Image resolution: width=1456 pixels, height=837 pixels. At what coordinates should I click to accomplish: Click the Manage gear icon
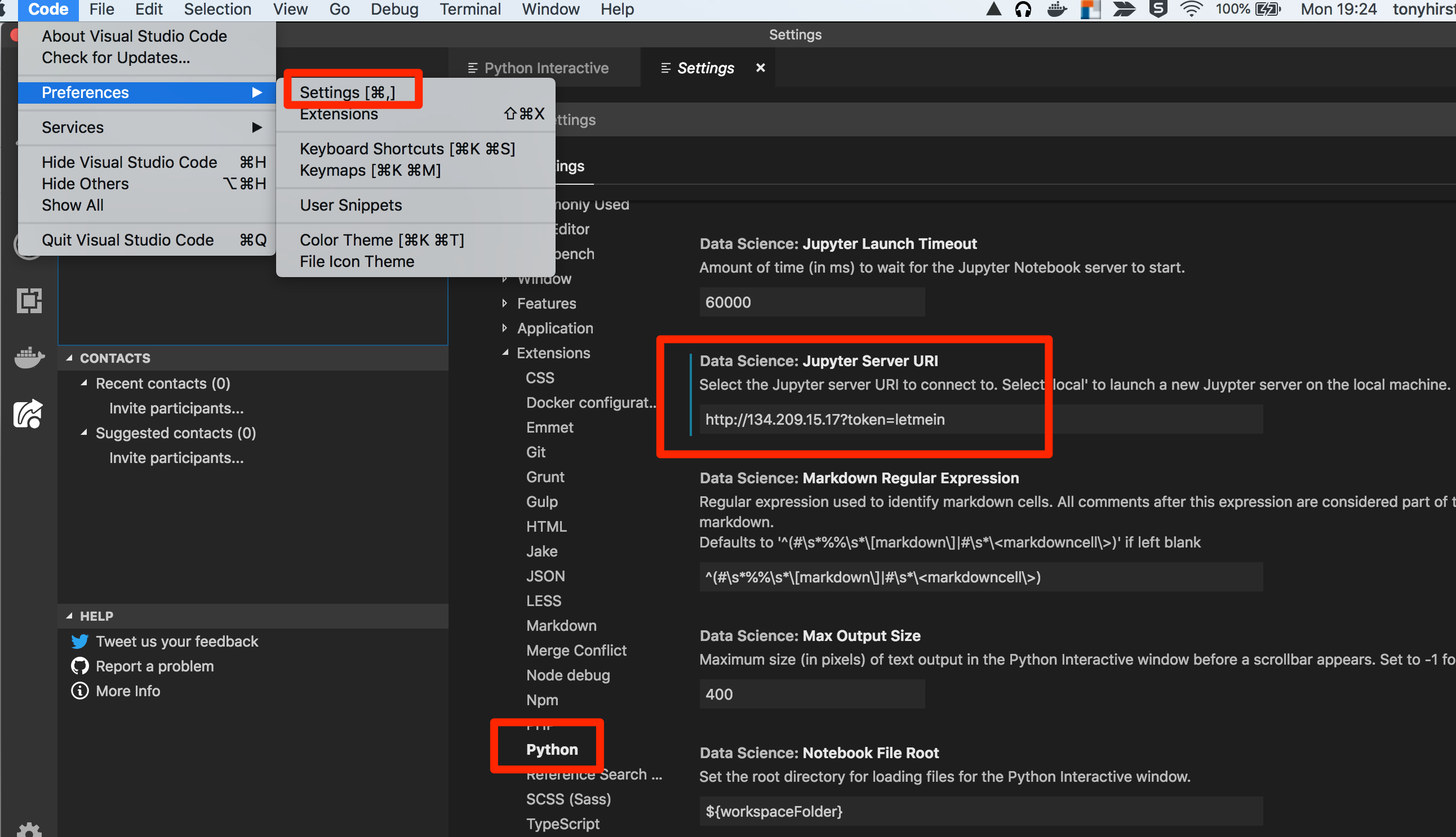(x=29, y=829)
